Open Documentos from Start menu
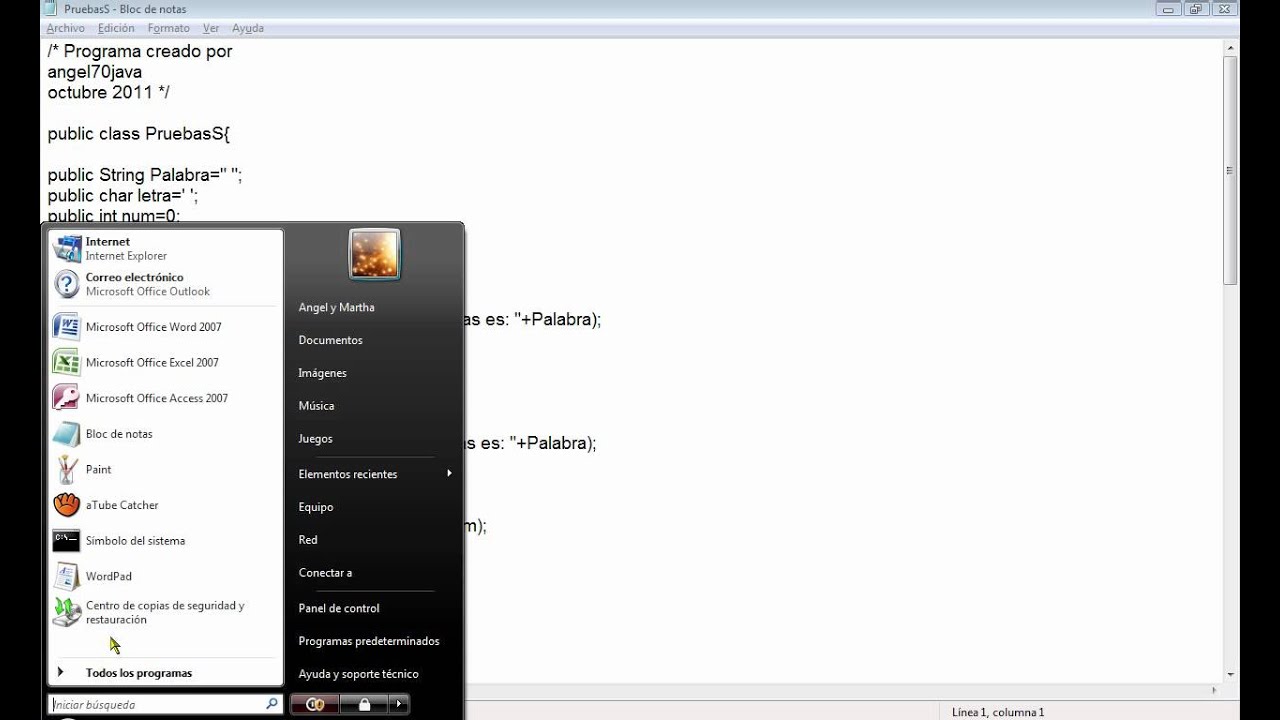Image resolution: width=1280 pixels, height=720 pixels. tap(330, 340)
